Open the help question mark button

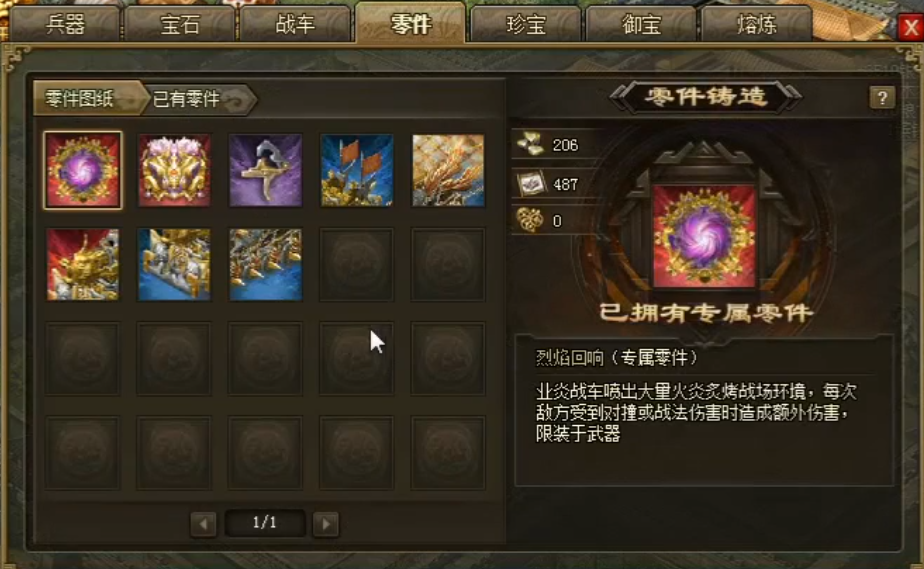[x=882, y=98]
